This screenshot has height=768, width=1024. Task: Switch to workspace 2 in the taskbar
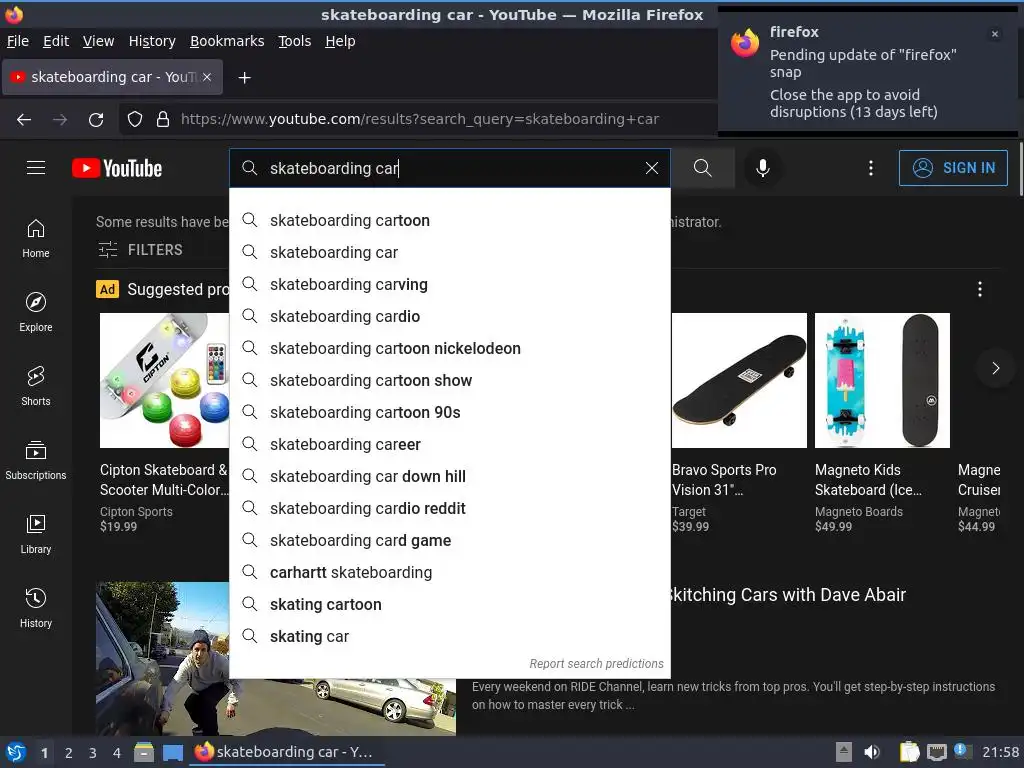pos(69,753)
